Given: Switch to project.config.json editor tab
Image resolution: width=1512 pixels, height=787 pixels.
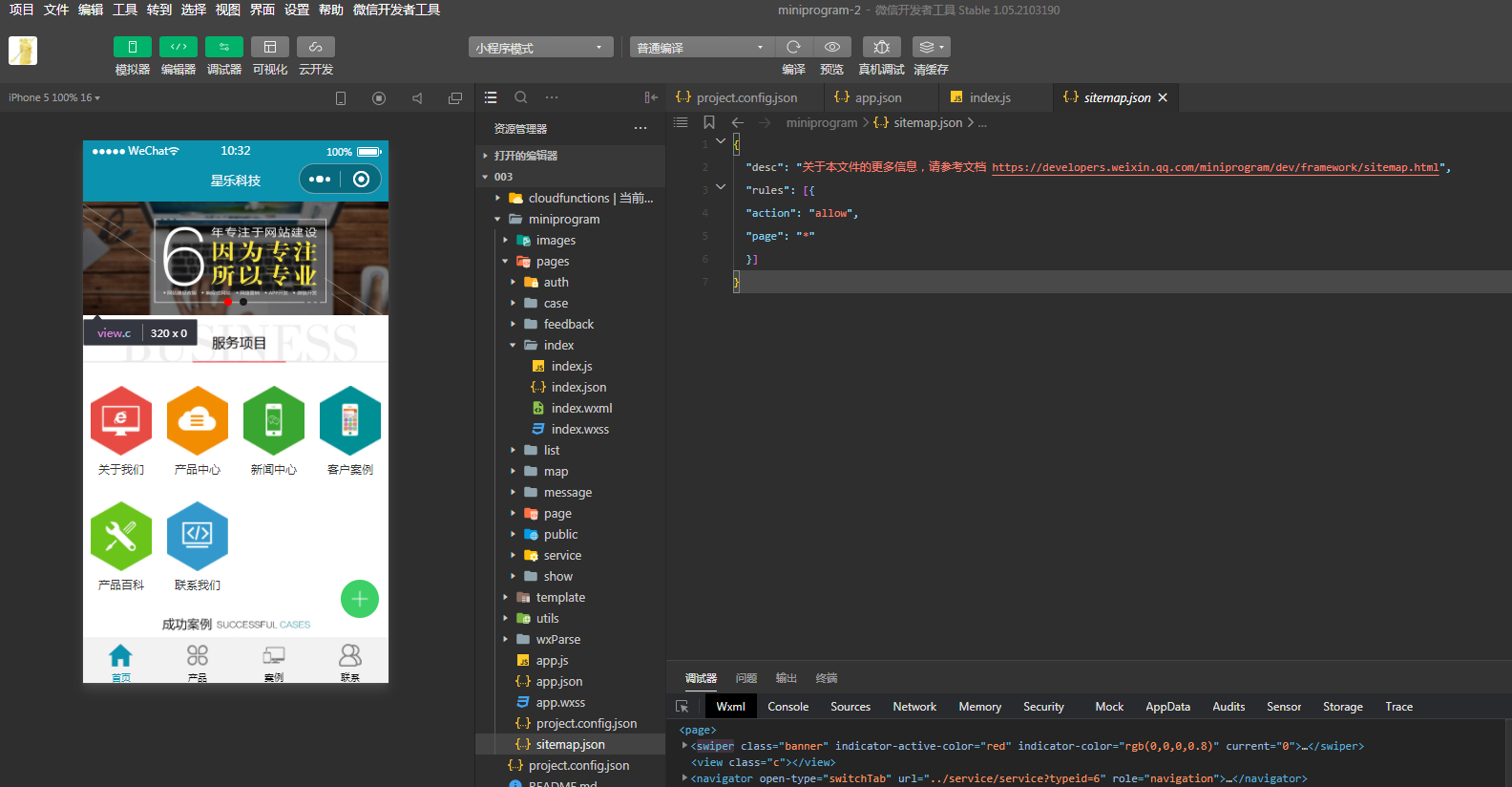Looking at the screenshot, I should click(x=745, y=97).
